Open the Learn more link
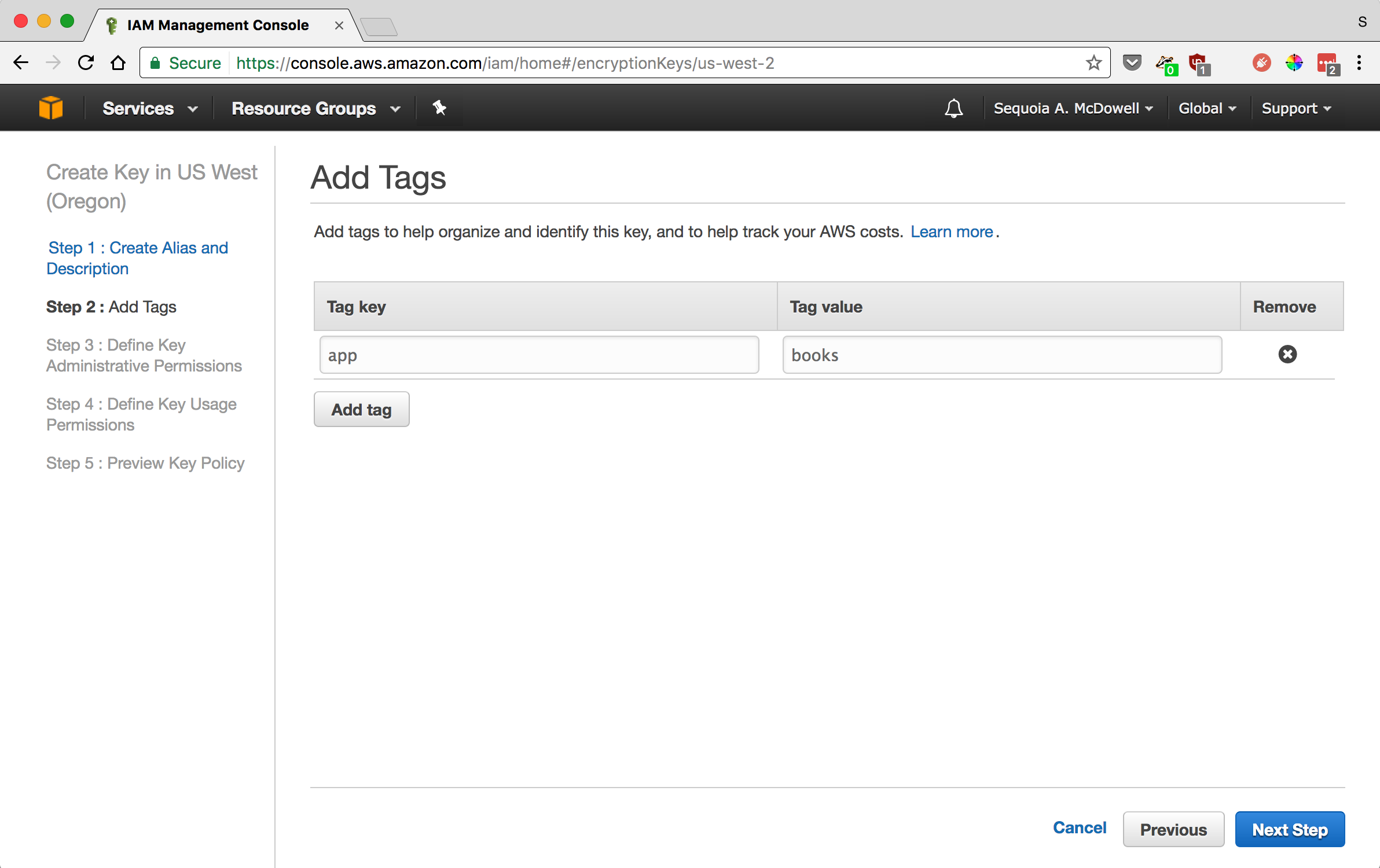 pyautogui.click(x=952, y=231)
